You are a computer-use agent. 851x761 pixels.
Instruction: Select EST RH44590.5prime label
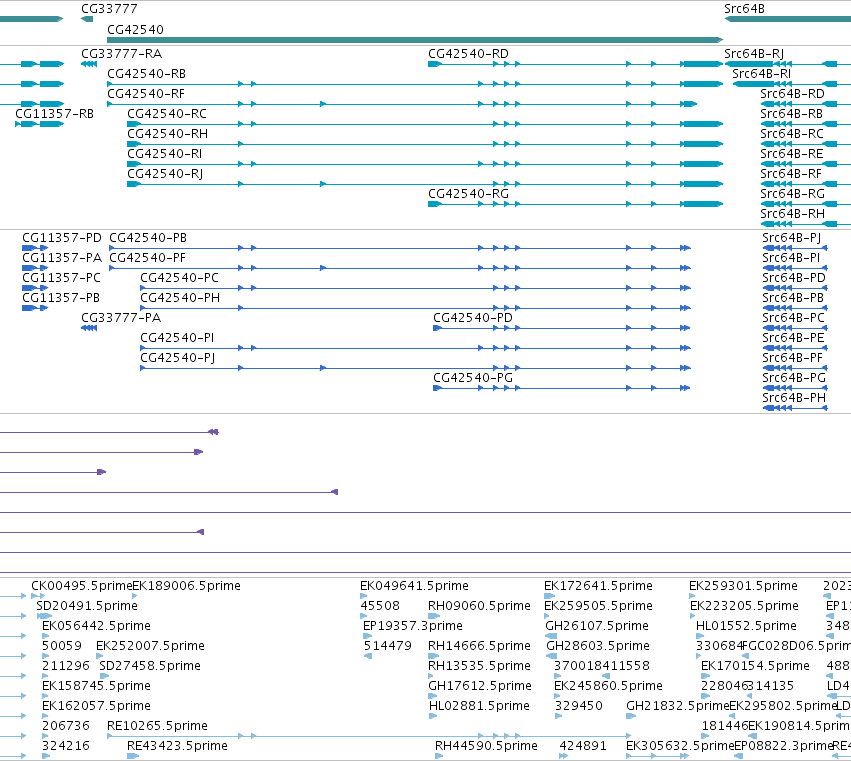[486, 746]
